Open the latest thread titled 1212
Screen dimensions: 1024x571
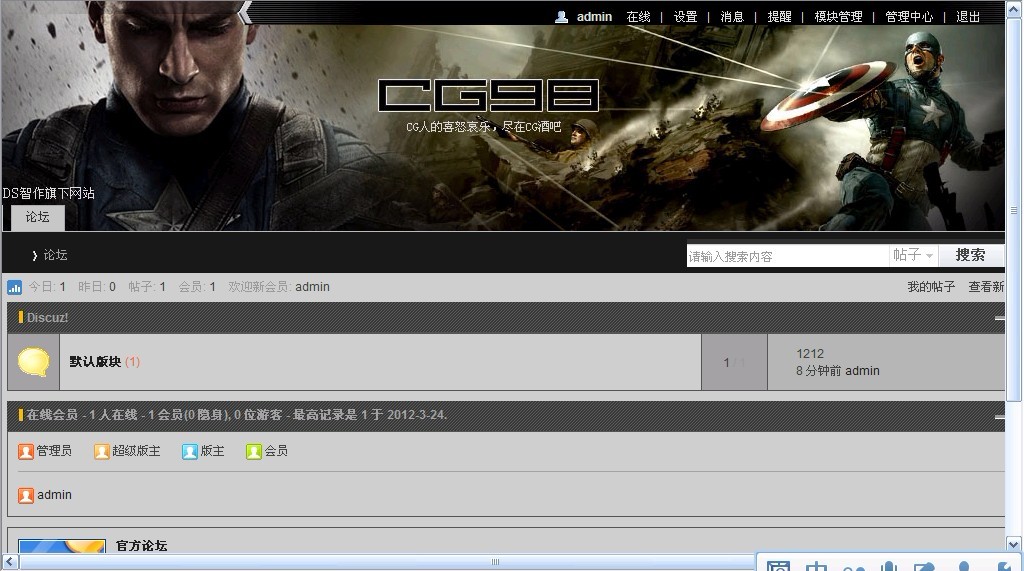point(810,353)
